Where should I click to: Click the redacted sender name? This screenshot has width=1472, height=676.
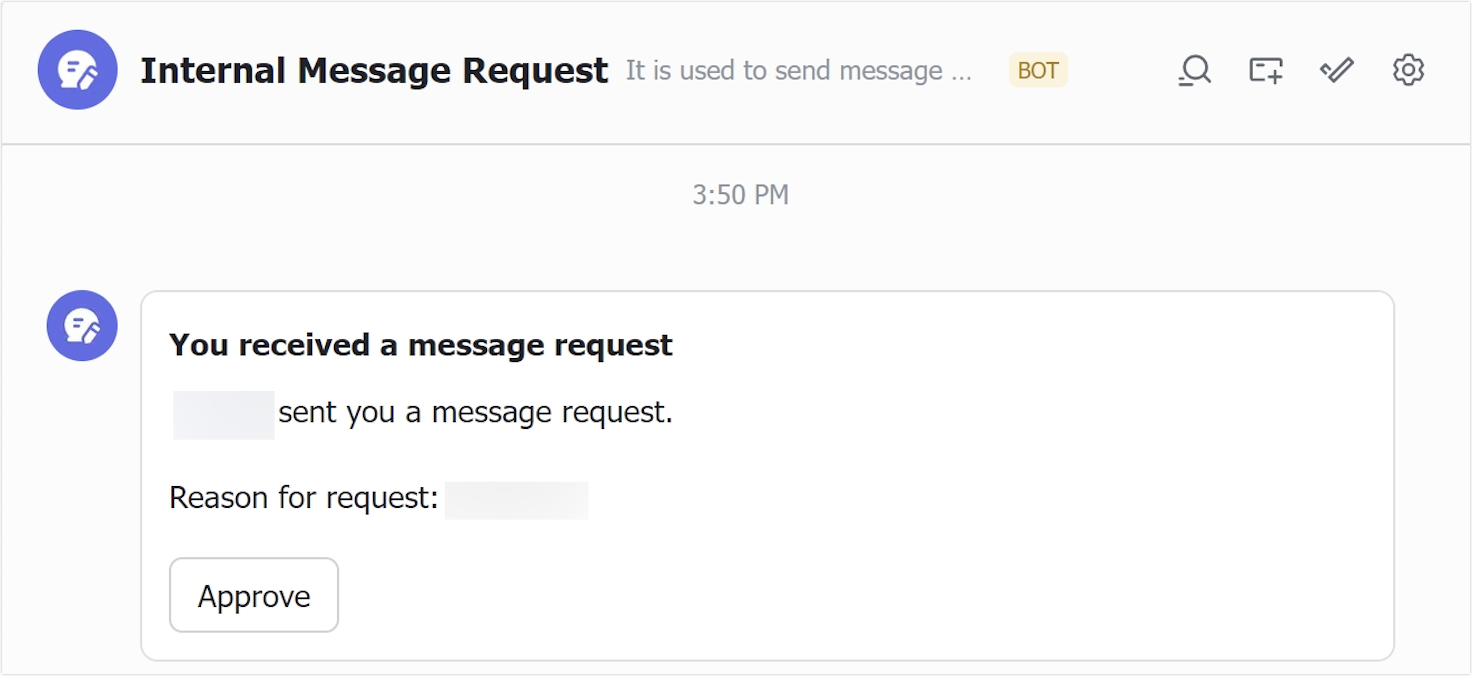222,413
